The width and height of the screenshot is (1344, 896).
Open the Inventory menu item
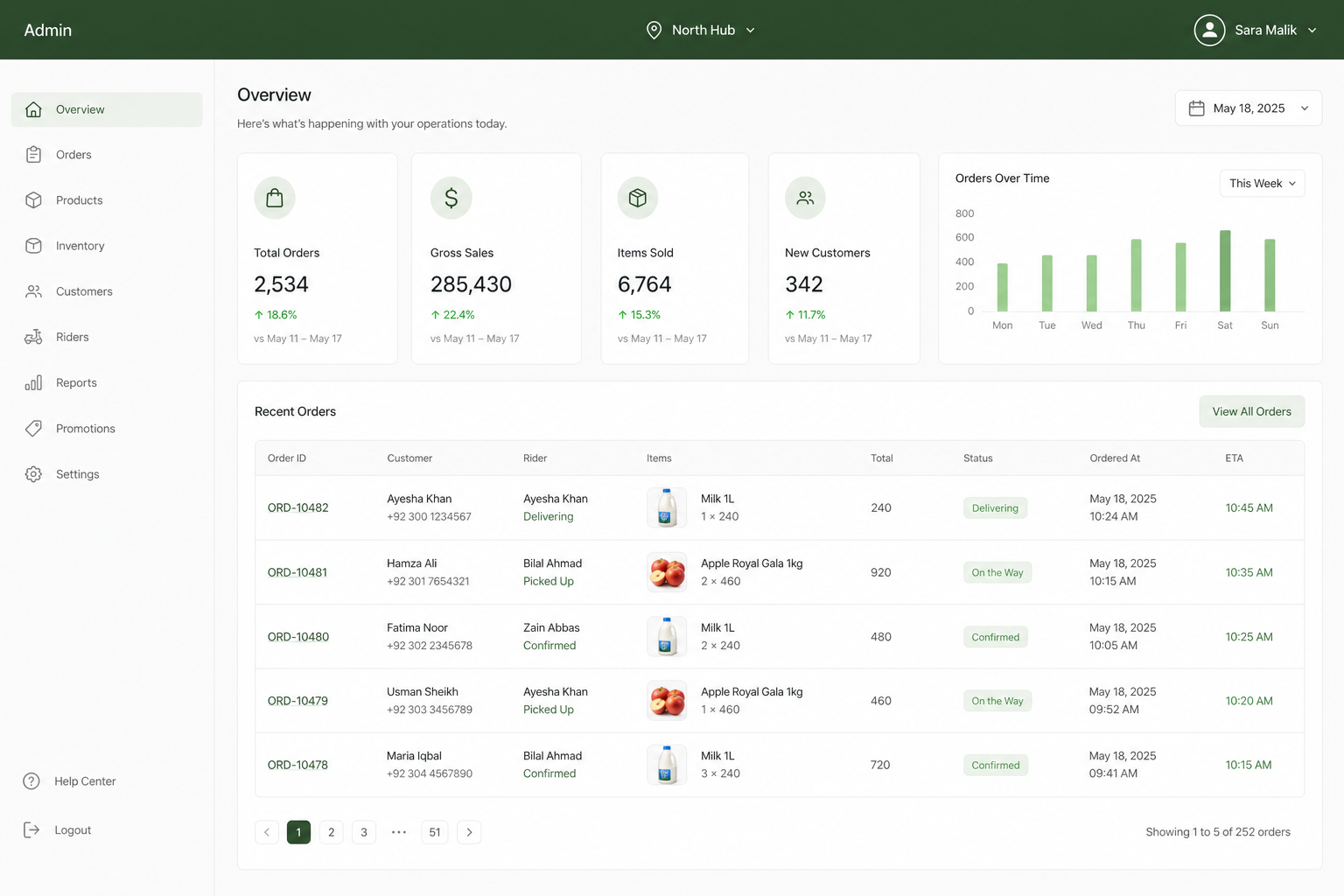click(107, 246)
